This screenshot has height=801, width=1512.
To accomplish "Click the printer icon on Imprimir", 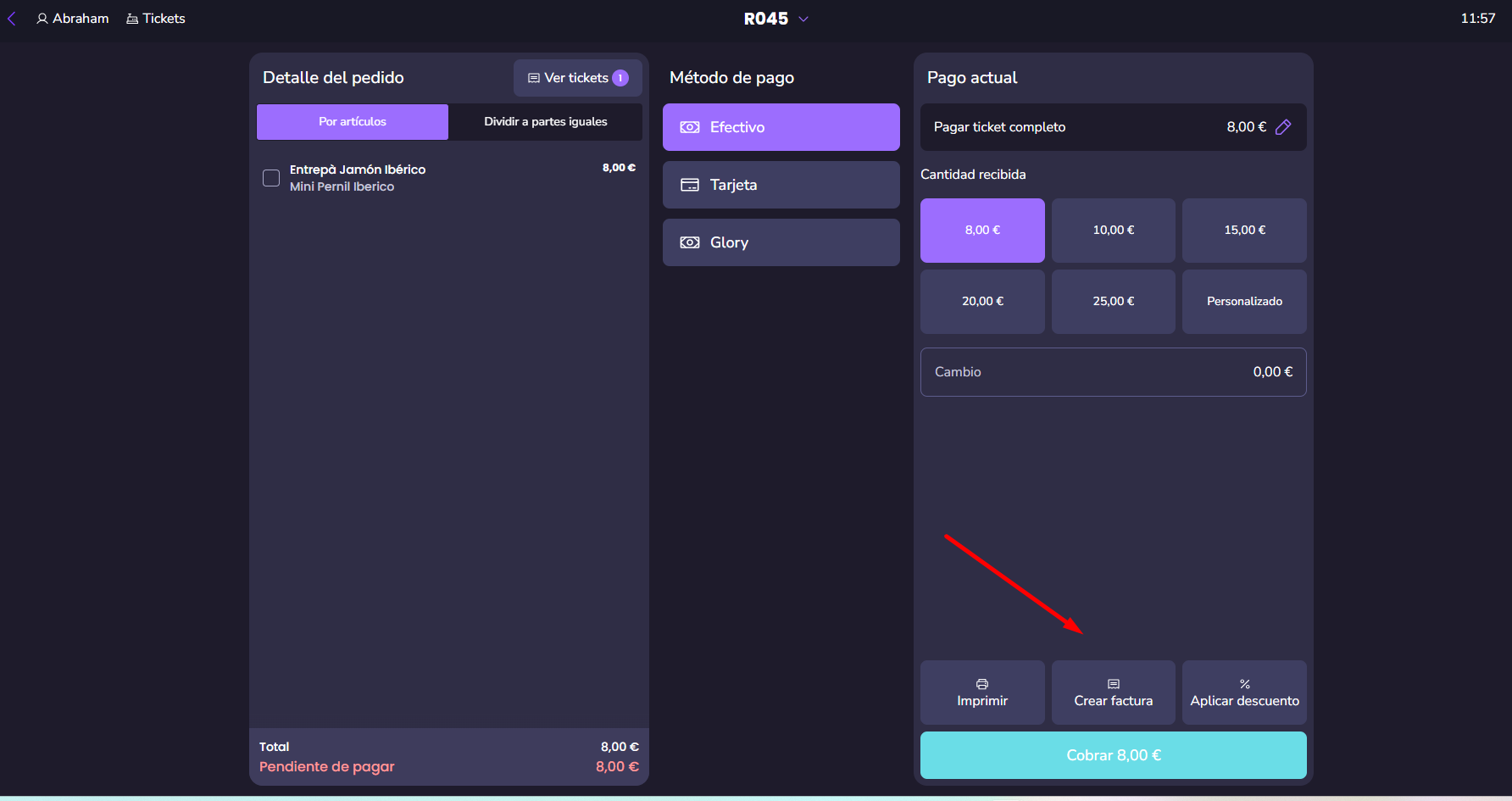I will (982, 684).
